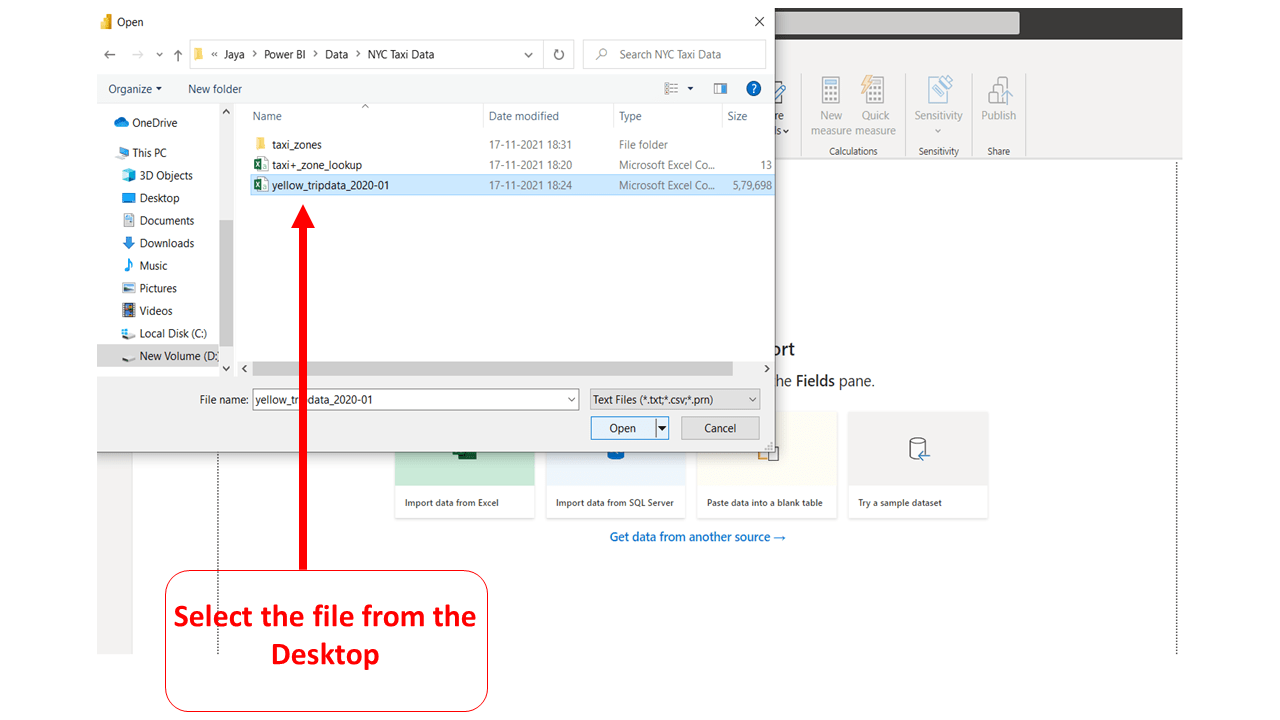Image resolution: width=1280 pixels, height=720 pixels.
Task: Open the dialog help question mark
Action: click(753, 88)
